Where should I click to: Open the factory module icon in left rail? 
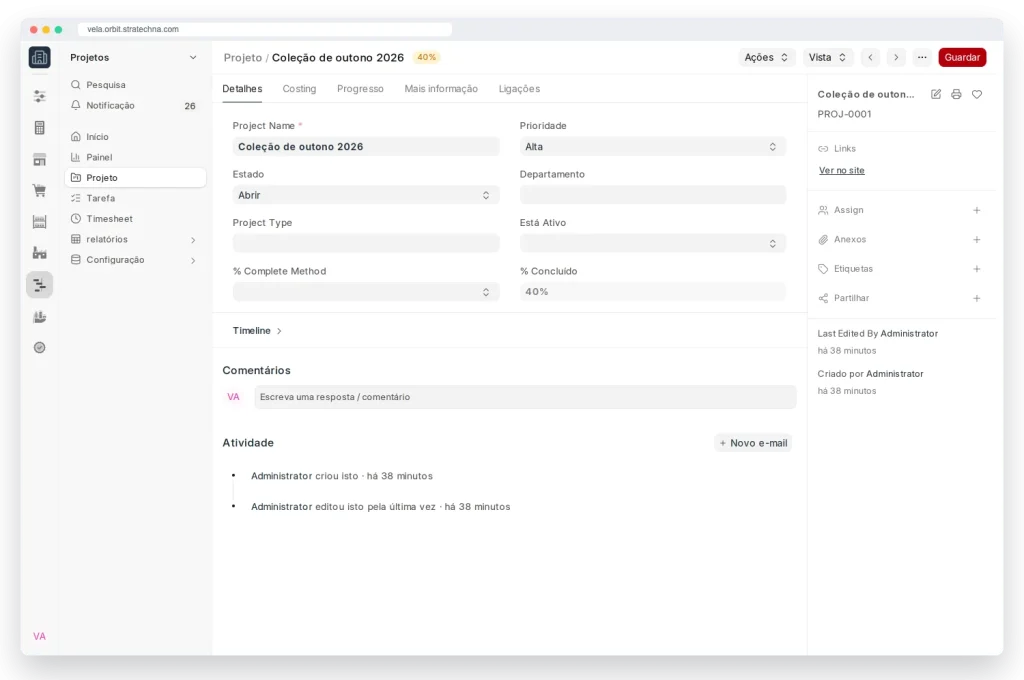(40, 253)
